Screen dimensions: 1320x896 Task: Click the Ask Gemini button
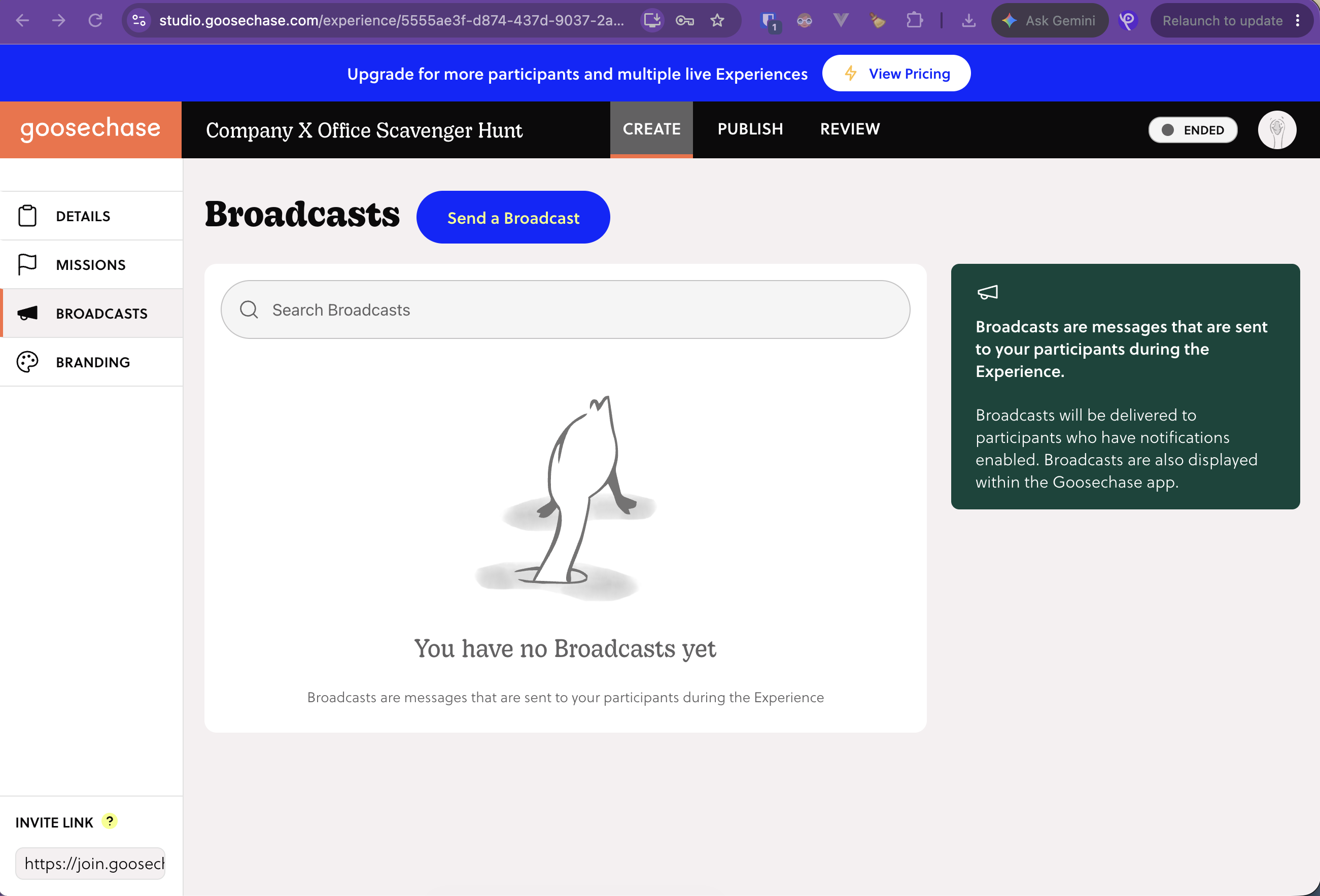pyautogui.click(x=1050, y=20)
